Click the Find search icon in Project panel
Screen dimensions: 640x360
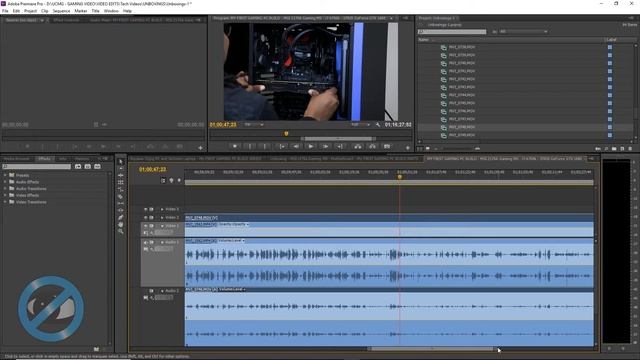click(x=606, y=149)
